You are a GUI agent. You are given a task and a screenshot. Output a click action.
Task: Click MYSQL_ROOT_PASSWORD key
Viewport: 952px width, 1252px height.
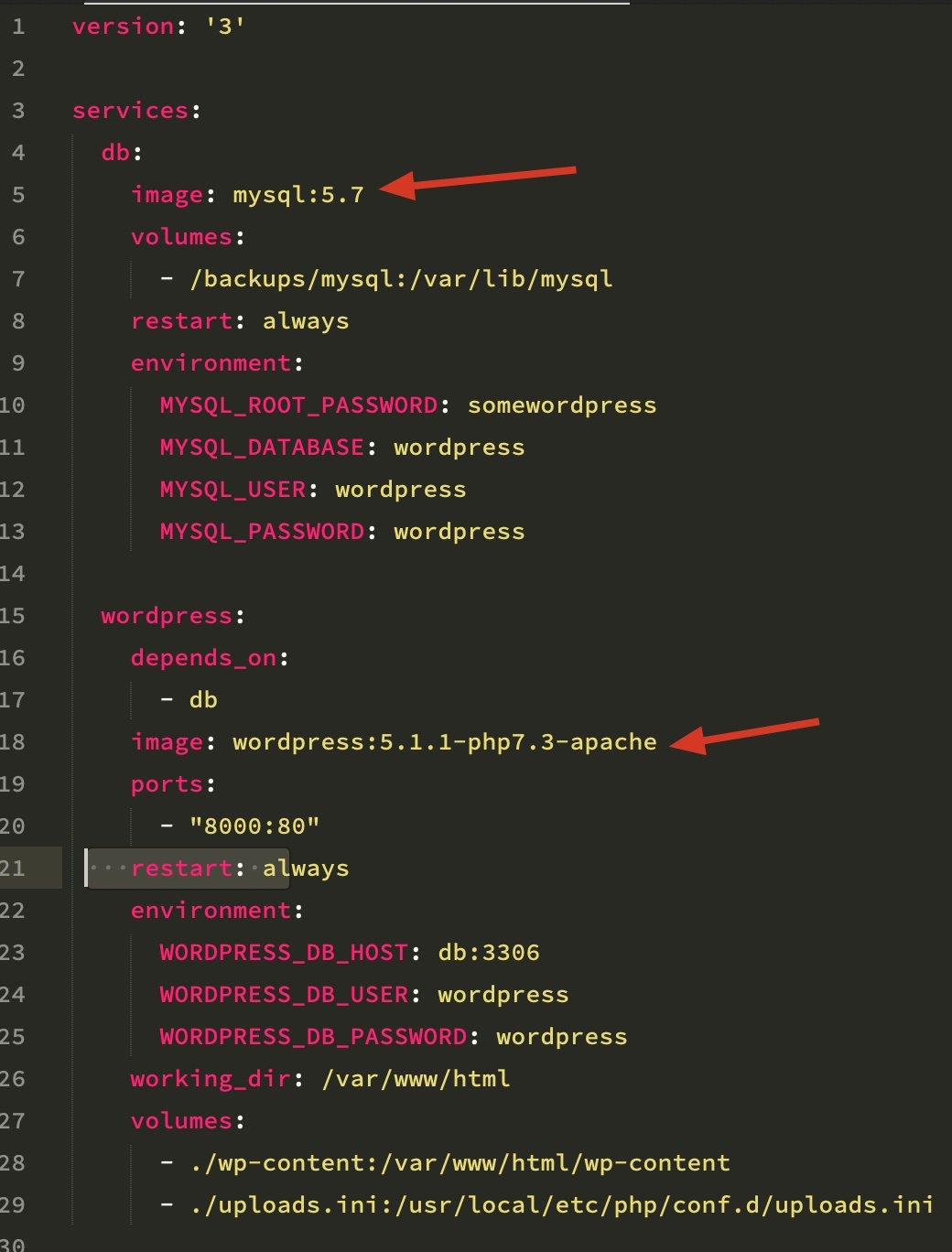point(298,405)
